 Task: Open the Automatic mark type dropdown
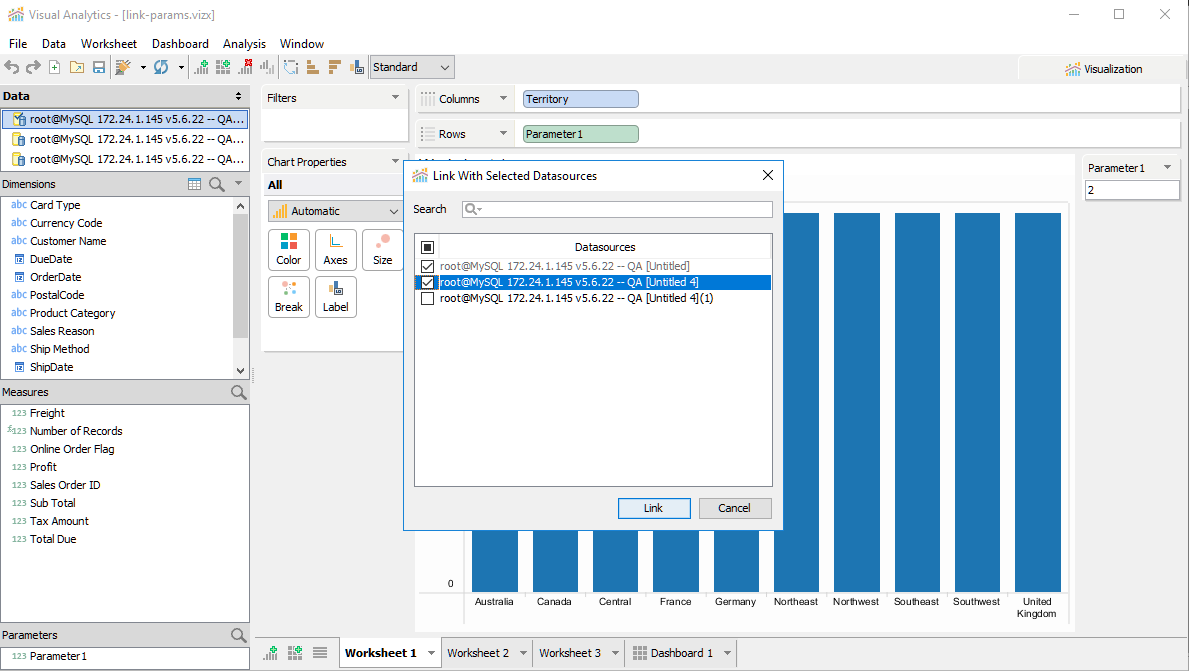tap(334, 212)
